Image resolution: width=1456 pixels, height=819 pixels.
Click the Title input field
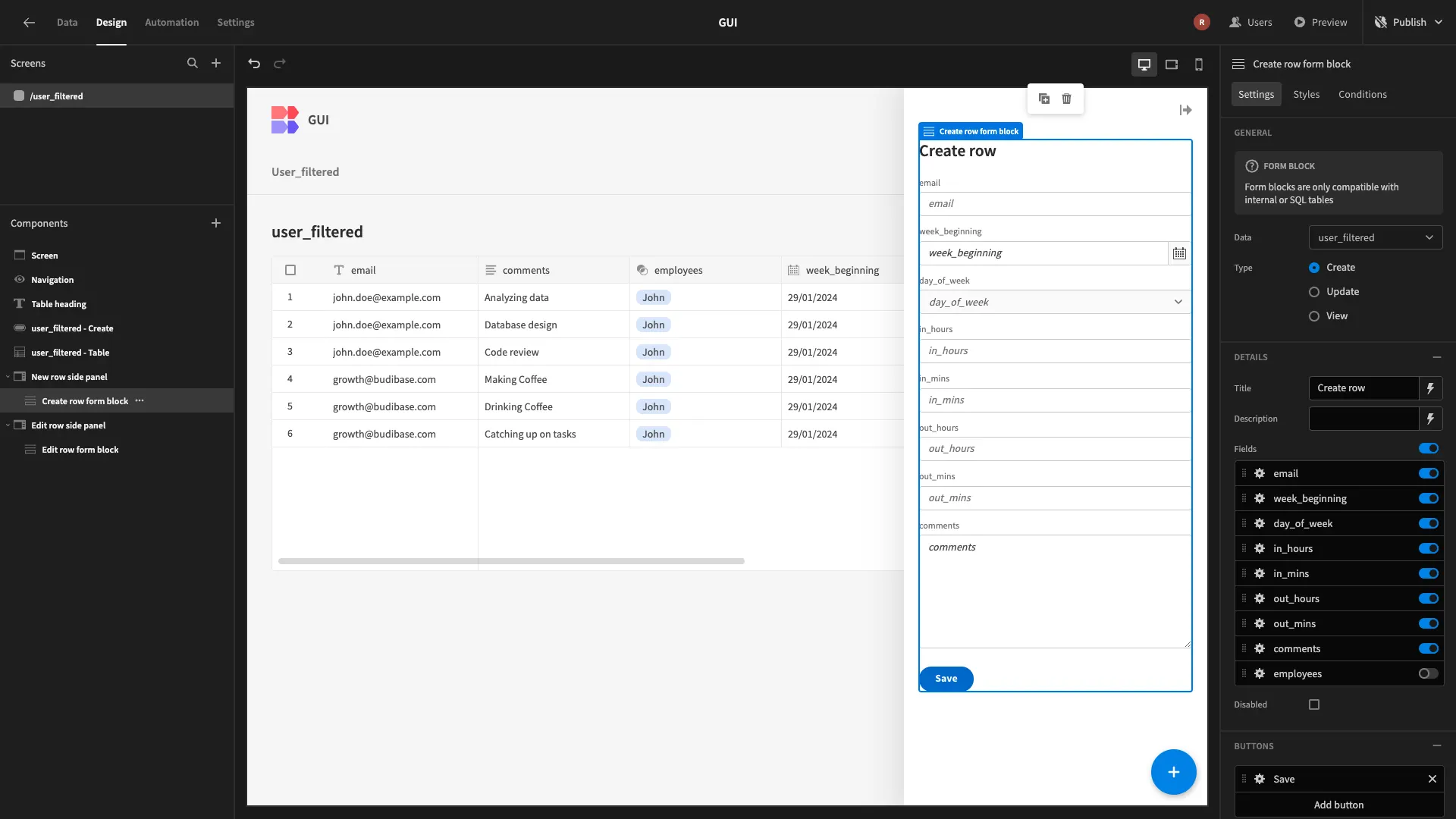[1363, 388]
